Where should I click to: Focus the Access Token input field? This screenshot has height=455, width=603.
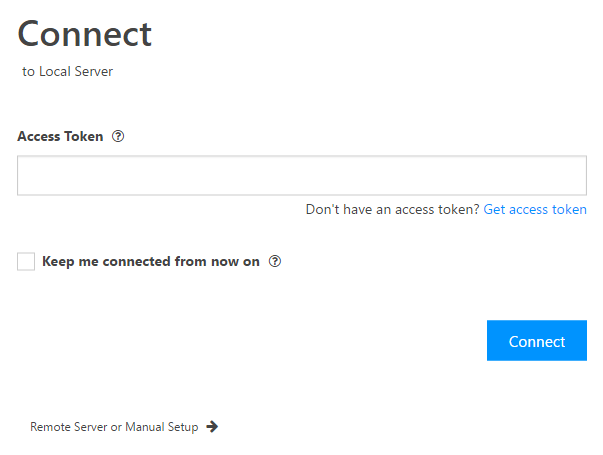point(302,175)
